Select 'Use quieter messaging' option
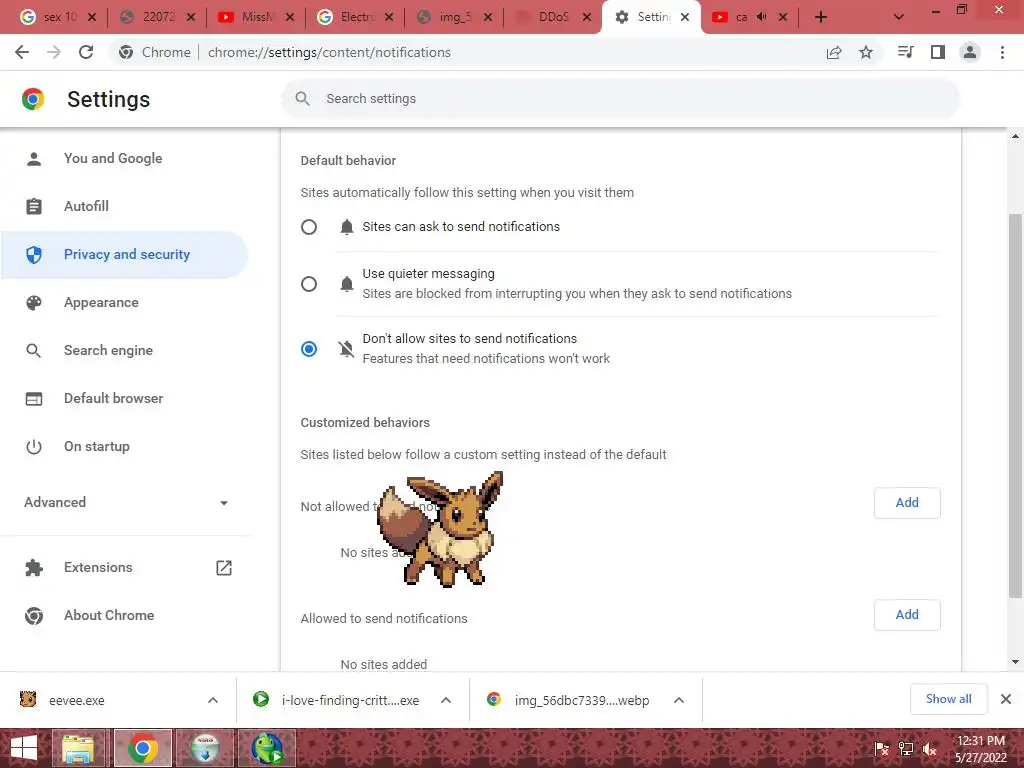This screenshot has height=768, width=1024. 309,284
